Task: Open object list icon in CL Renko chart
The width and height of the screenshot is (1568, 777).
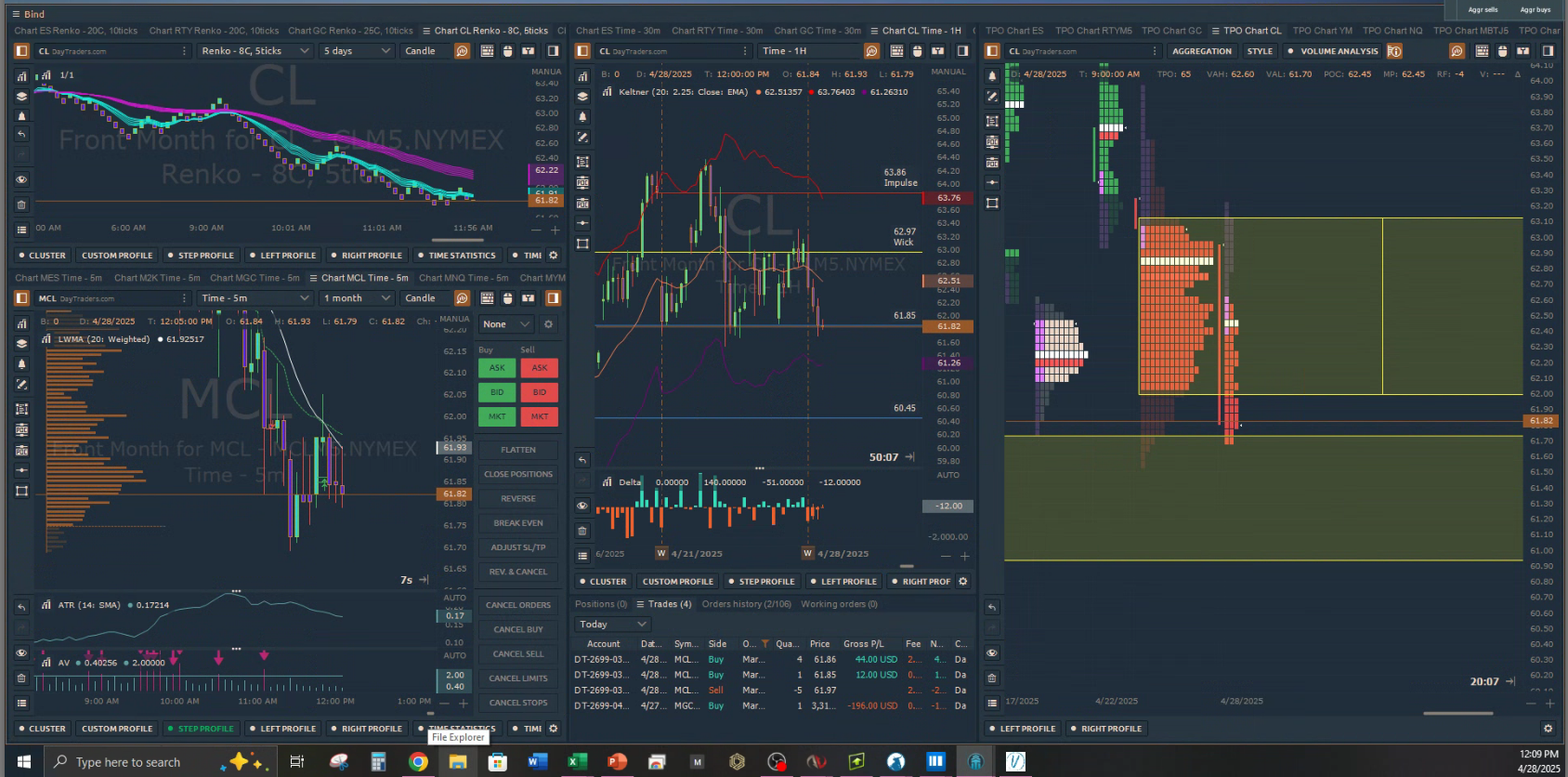Action: [x=21, y=229]
